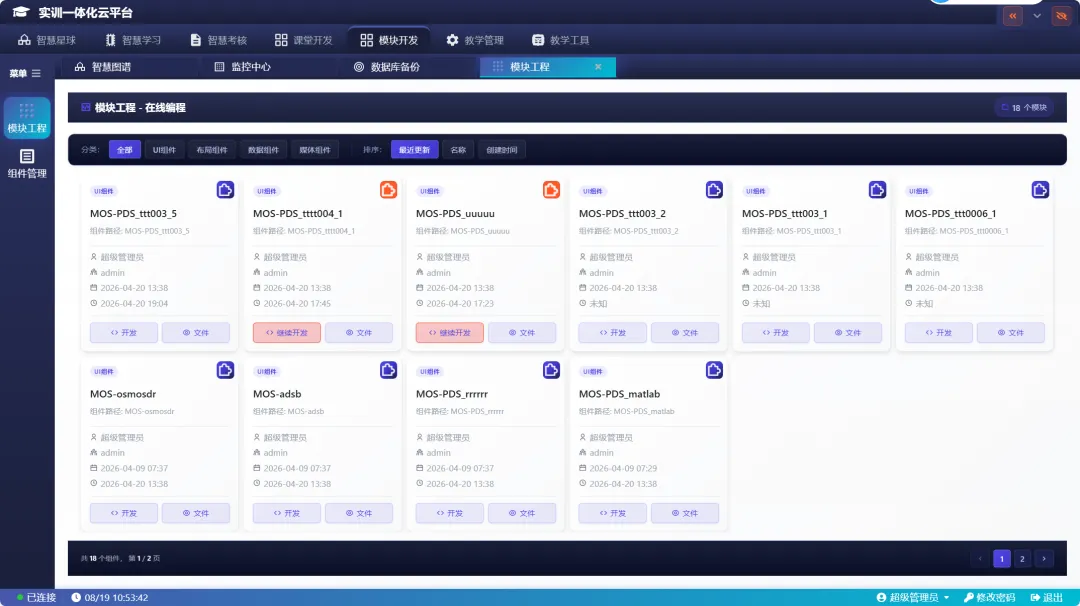
Task: Click 修改密码 in status bar
Action: (x=989, y=597)
